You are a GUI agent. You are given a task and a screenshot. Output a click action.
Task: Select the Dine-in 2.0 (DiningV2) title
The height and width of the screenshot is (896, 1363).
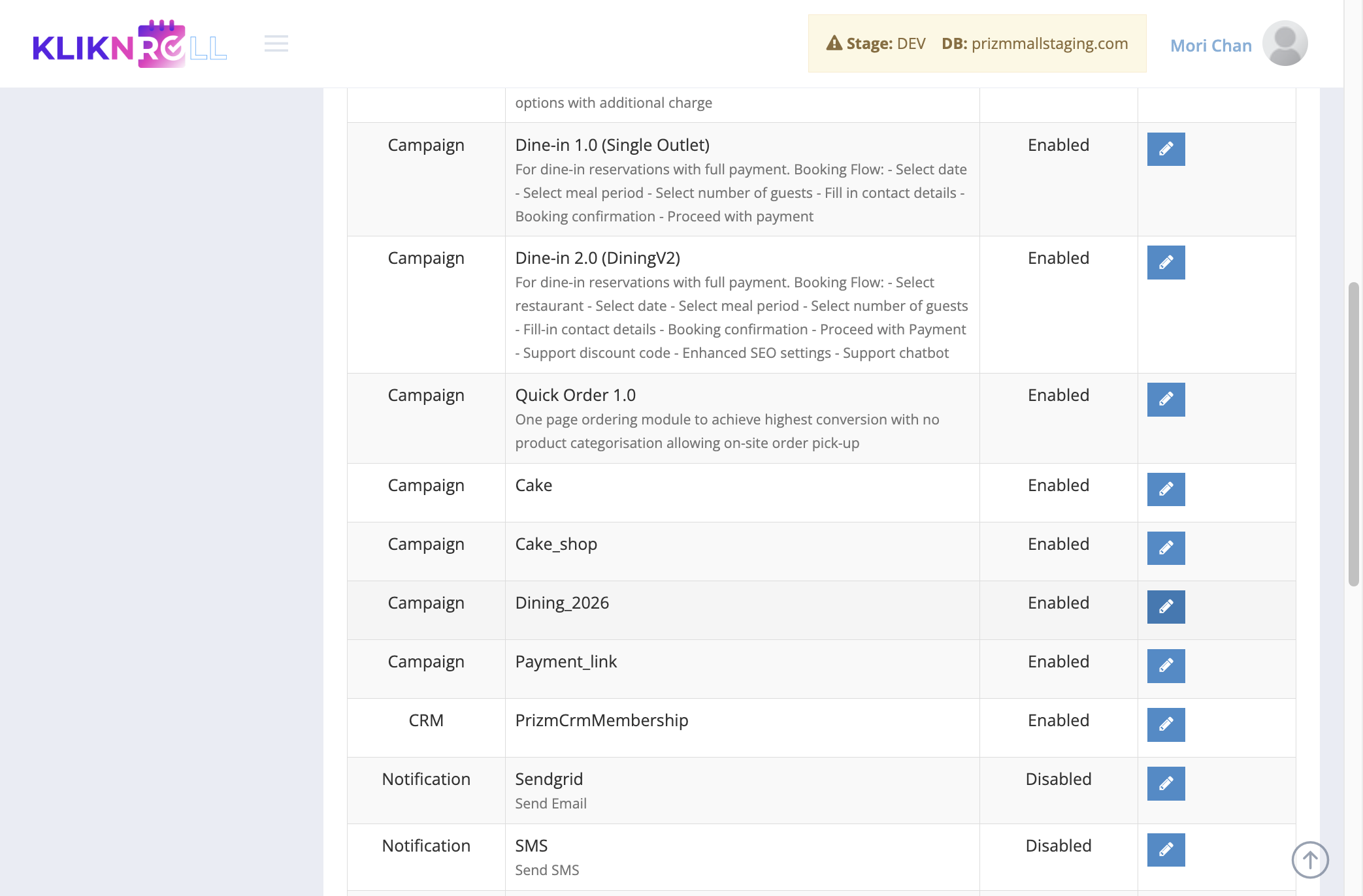(x=597, y=258)
